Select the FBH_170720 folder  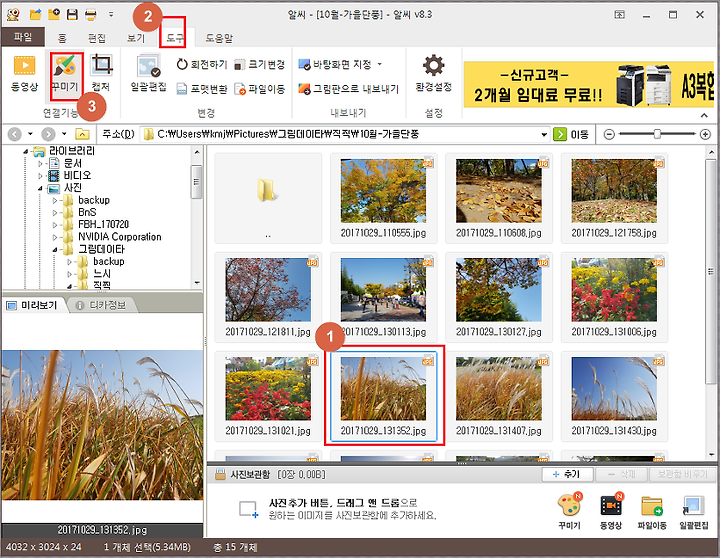(x=103, y=225)
